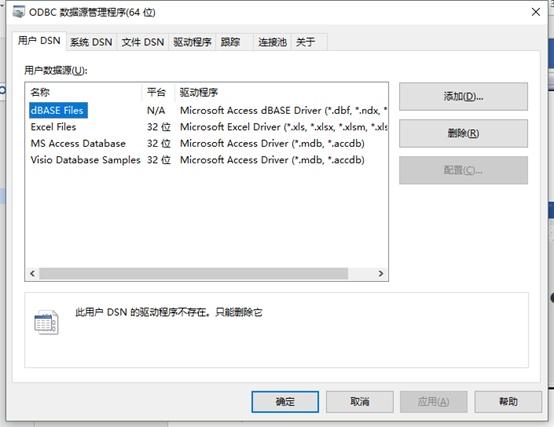
Task: Click the ODBC administrator title bar icon
Action: point(18,12)
